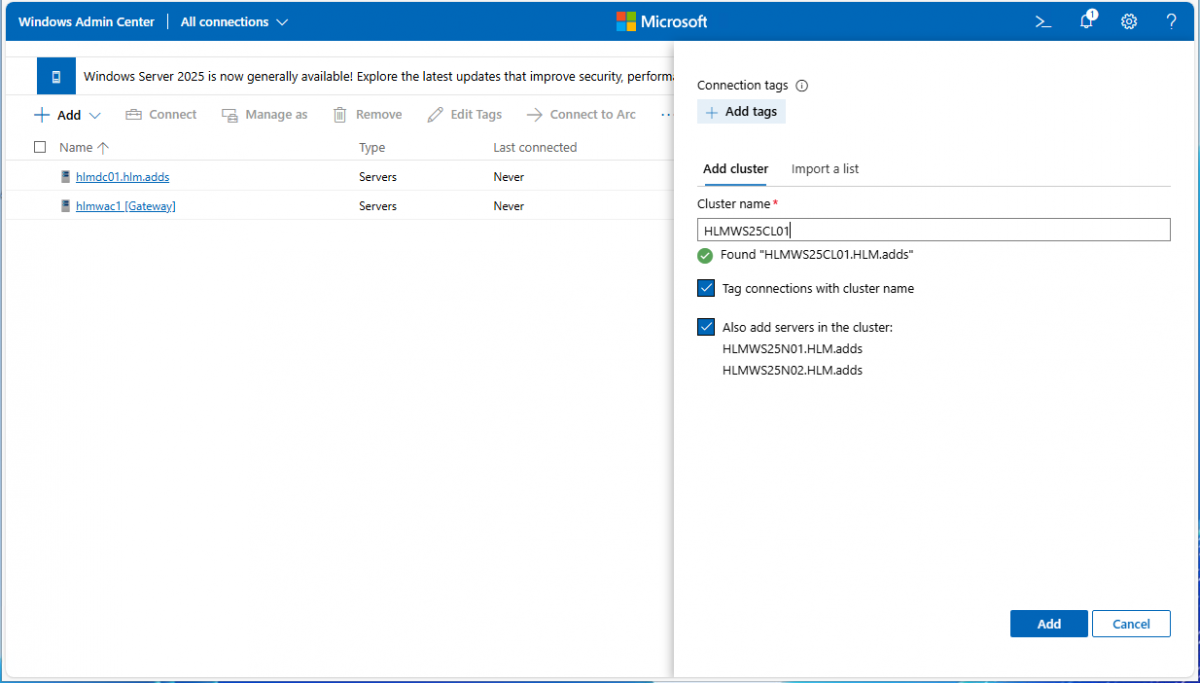Open the settings gear
Image resolution: width=1200 pixels, height=683 pixels.
click(1129, 22)
